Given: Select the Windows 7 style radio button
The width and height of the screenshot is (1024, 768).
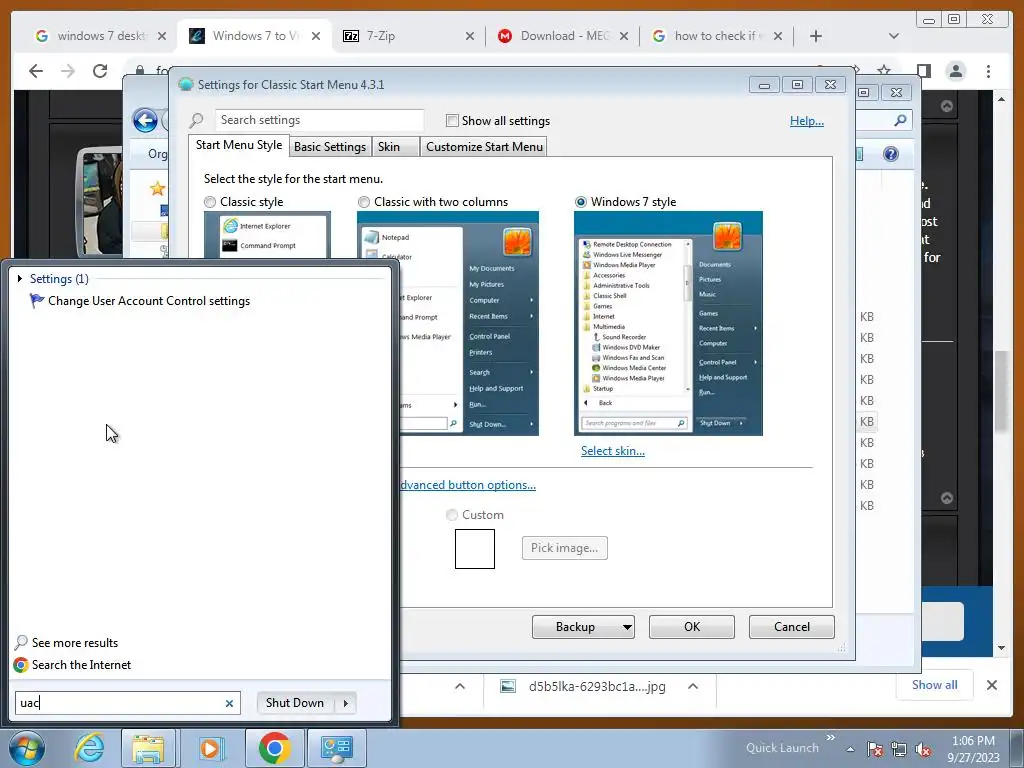Looking at the screenshot, I should point(581,202).
